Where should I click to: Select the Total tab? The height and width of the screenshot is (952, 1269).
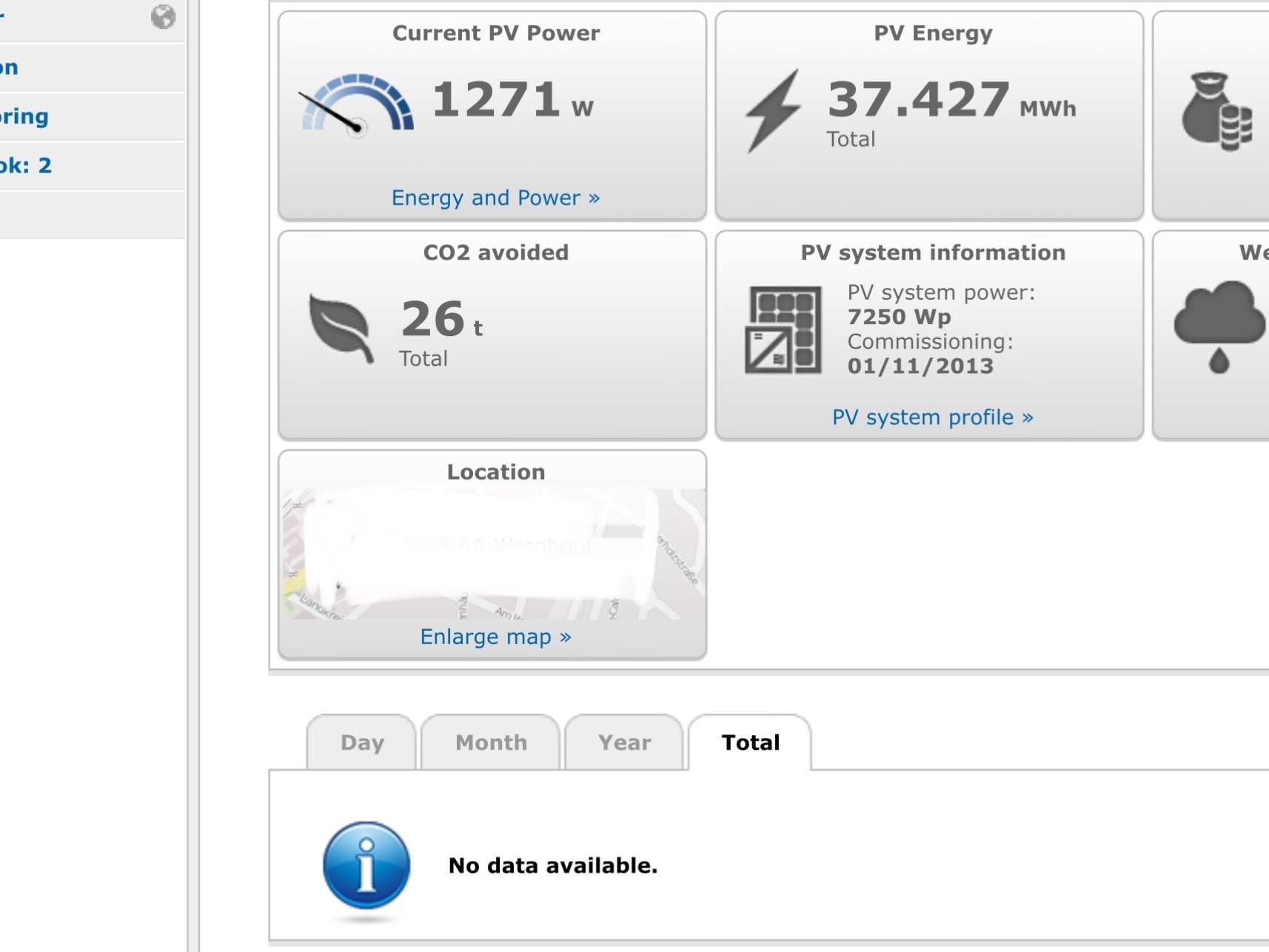pyautogui.click(x=750, y=743)
